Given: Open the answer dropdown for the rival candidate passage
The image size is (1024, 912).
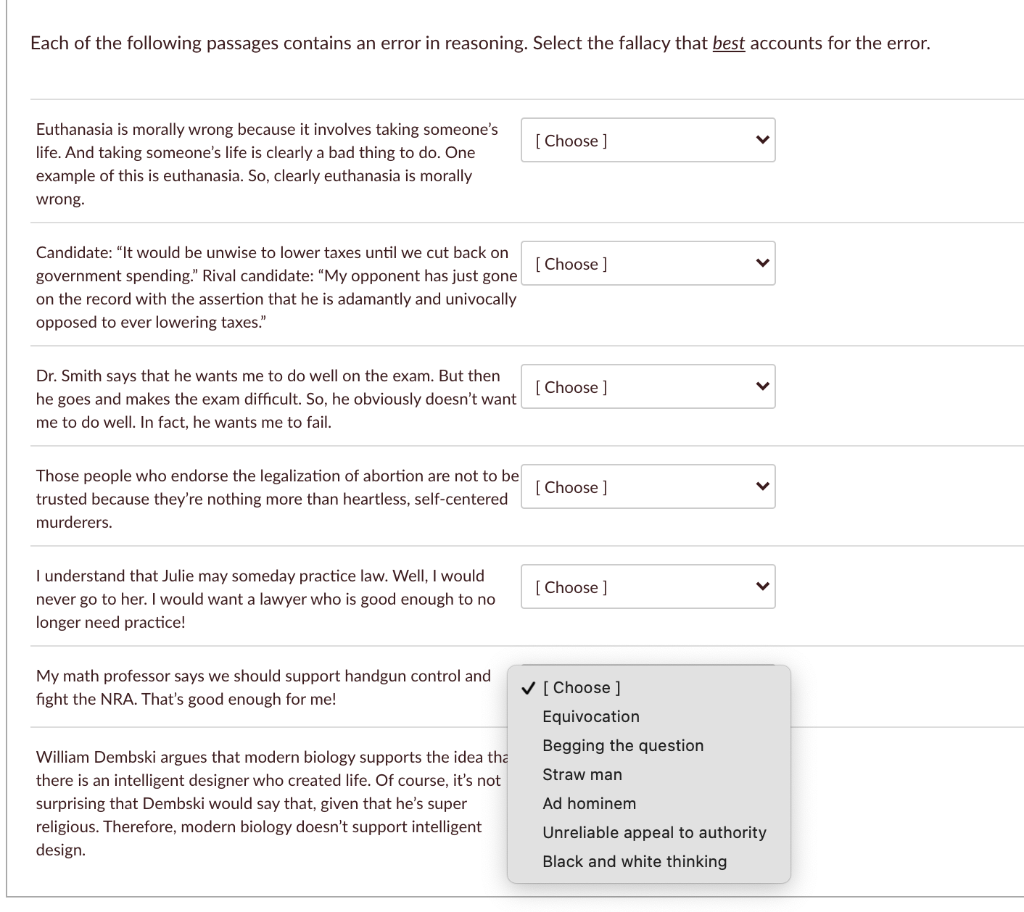Looking at the screenshot, I should (648, 263).
